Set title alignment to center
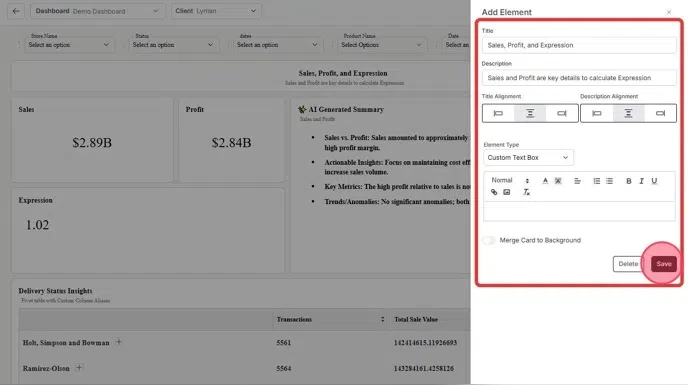Viewport: 688px width, 385px height. 530,113
